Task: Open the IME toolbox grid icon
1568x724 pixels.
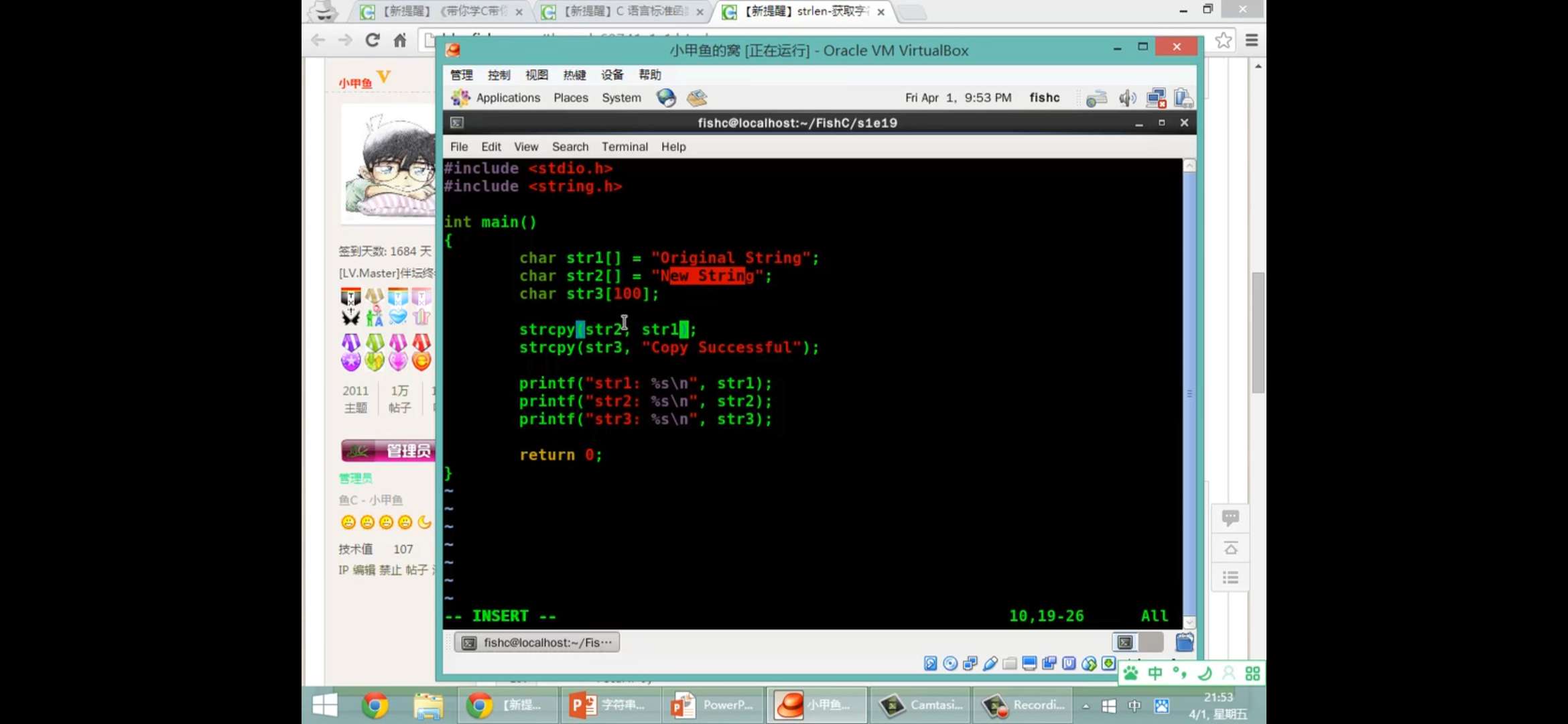Action: click(1252, 673)
